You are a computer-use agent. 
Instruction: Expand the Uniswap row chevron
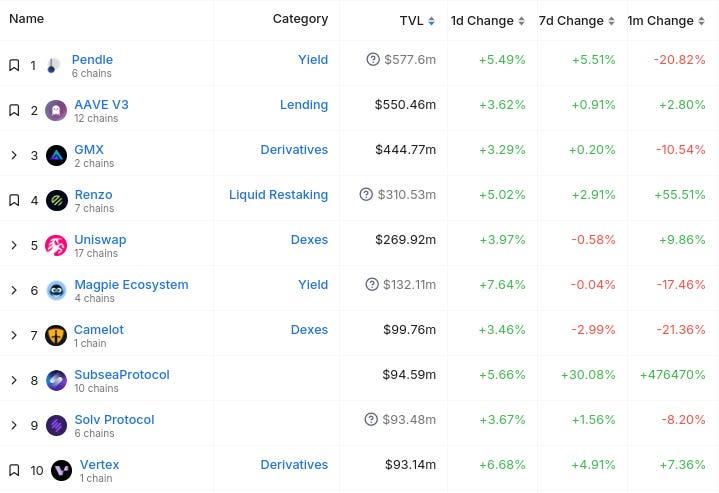tap(14, 246)
